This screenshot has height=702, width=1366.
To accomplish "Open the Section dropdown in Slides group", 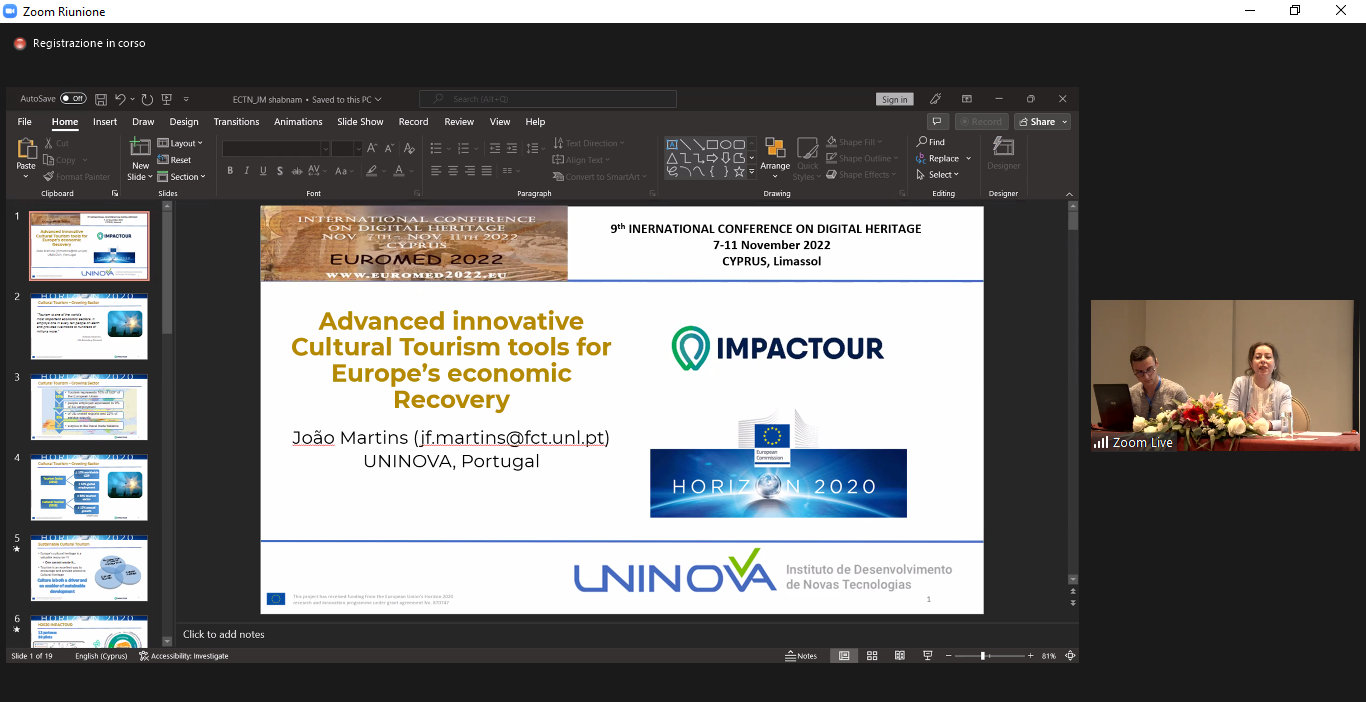I will pyautogui.click(x=182, y=177).
